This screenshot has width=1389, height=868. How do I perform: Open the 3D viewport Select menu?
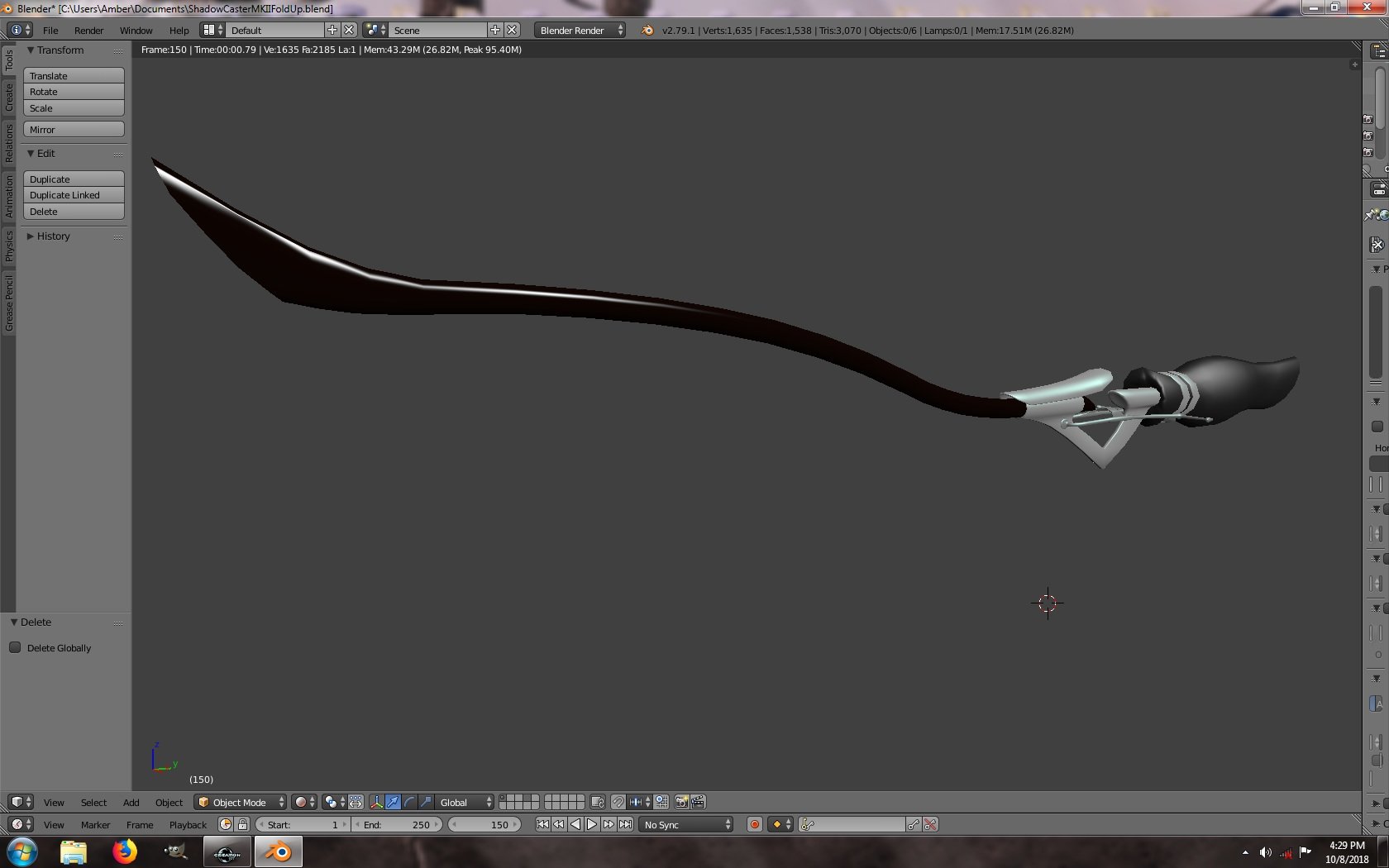(x=93, y=803)
